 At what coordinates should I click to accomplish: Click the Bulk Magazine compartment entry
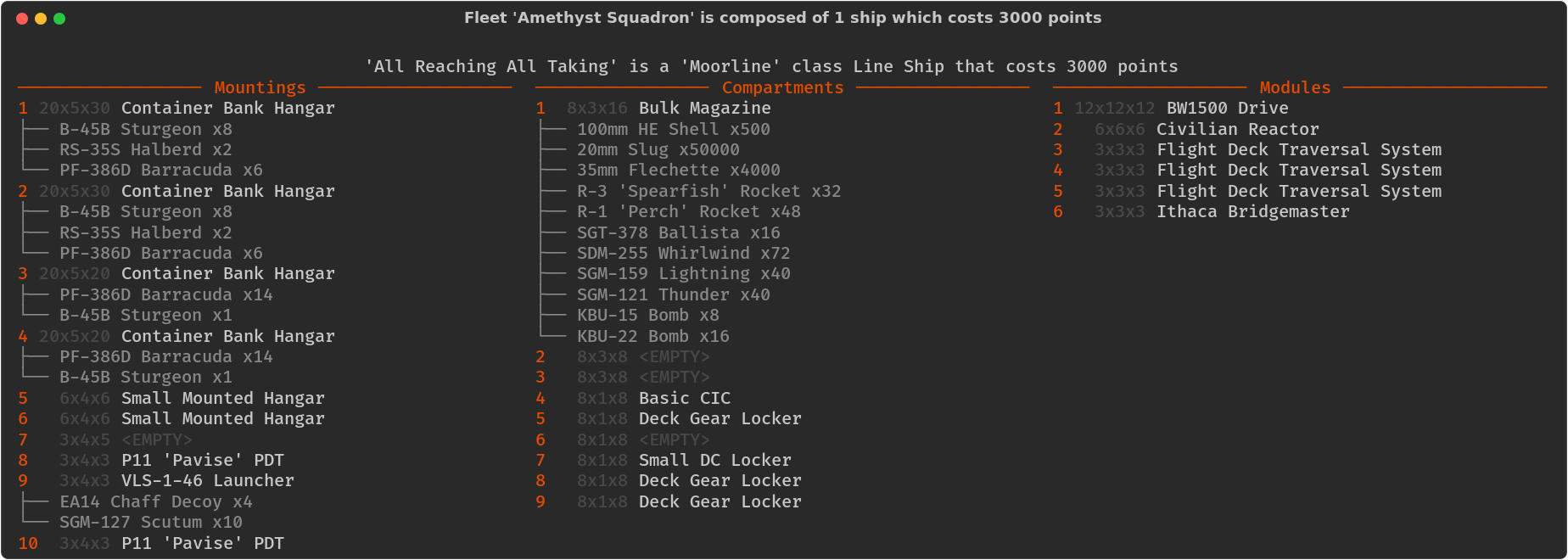point(704,108)
